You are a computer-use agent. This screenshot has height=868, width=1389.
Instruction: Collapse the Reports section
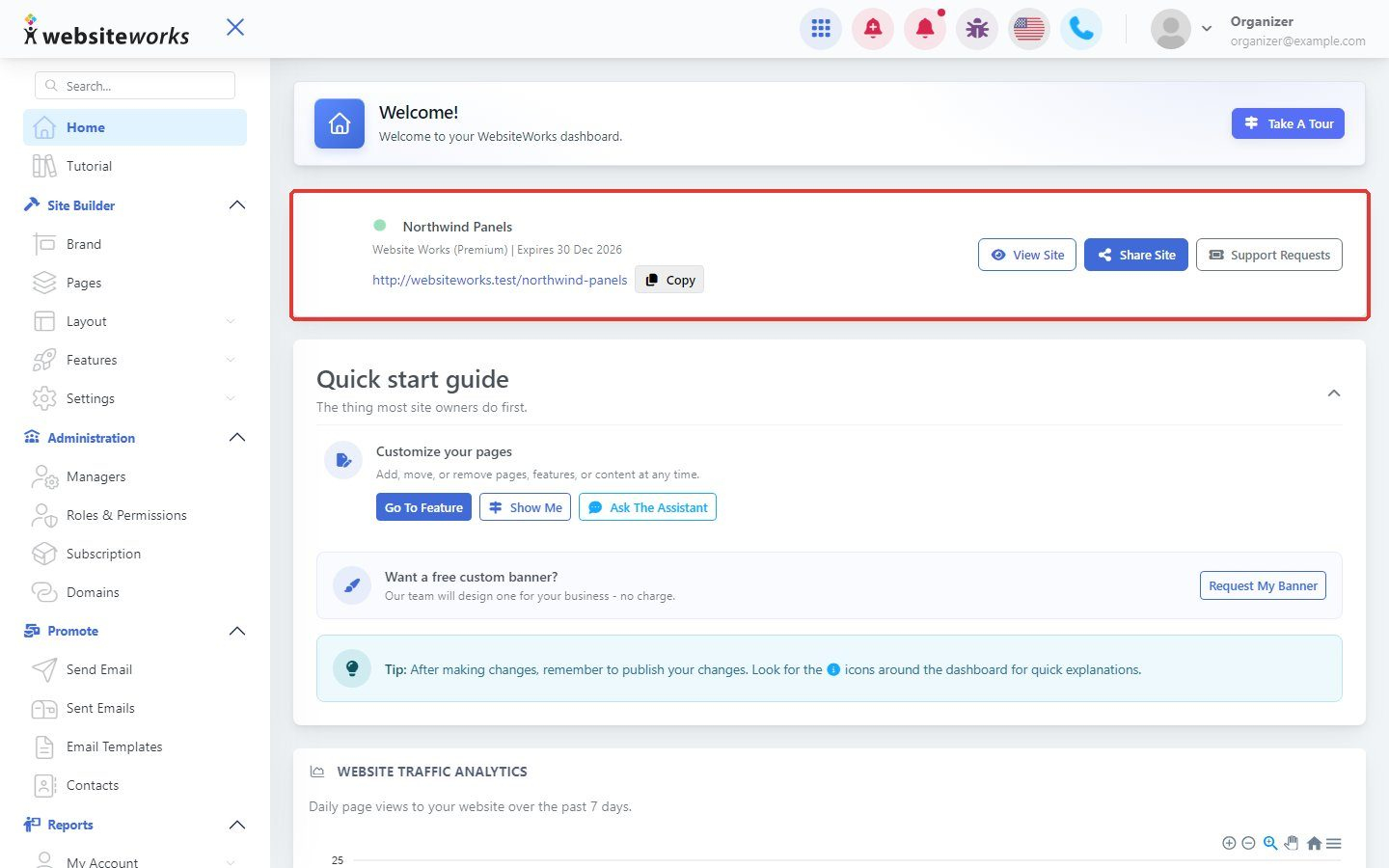pyautogui.click(x=237, y=825)
